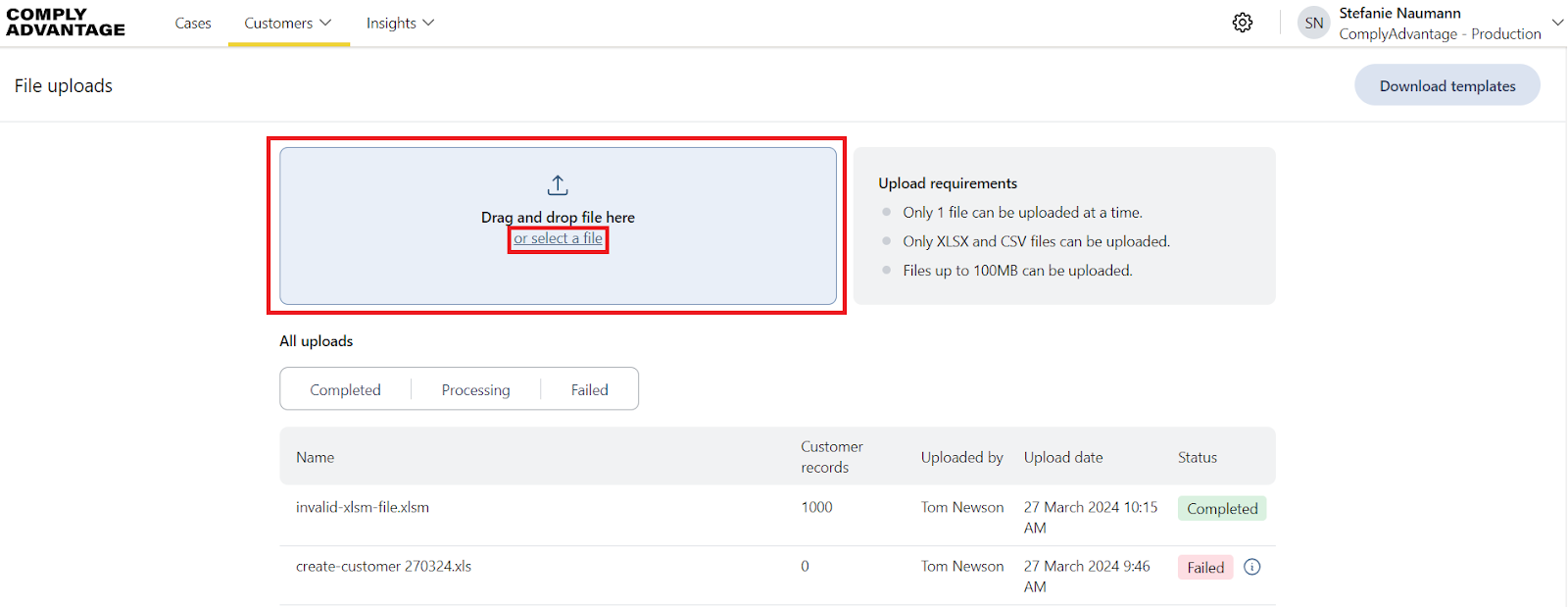
Task: Filter uploads by Failed tab
Action: [x=590, y=389]
